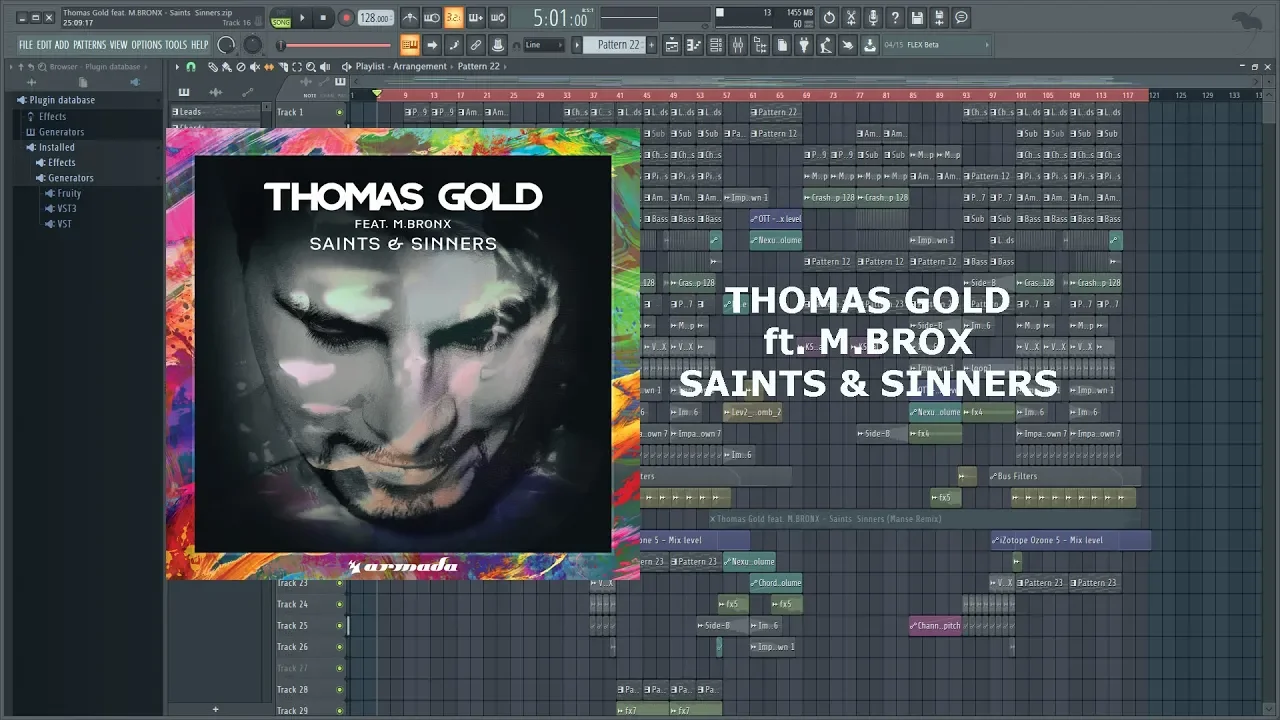Click the question mark help icon
This screenshot has height=720, width=1280.
point(894,18)
